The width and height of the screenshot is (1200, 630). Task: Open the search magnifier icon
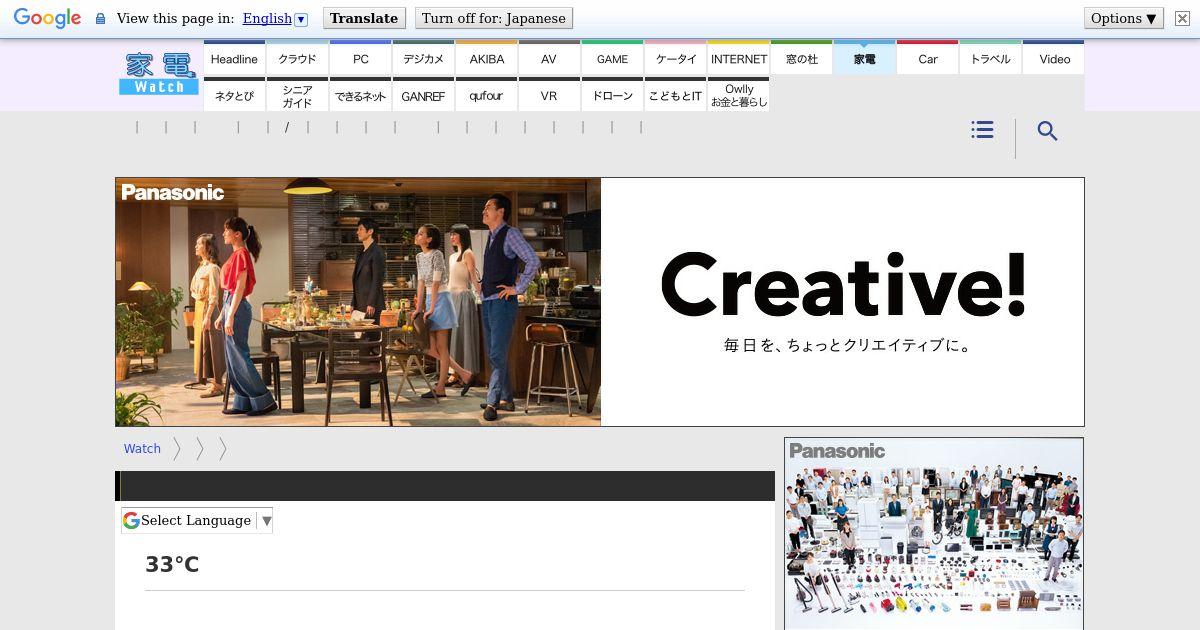1047,131
